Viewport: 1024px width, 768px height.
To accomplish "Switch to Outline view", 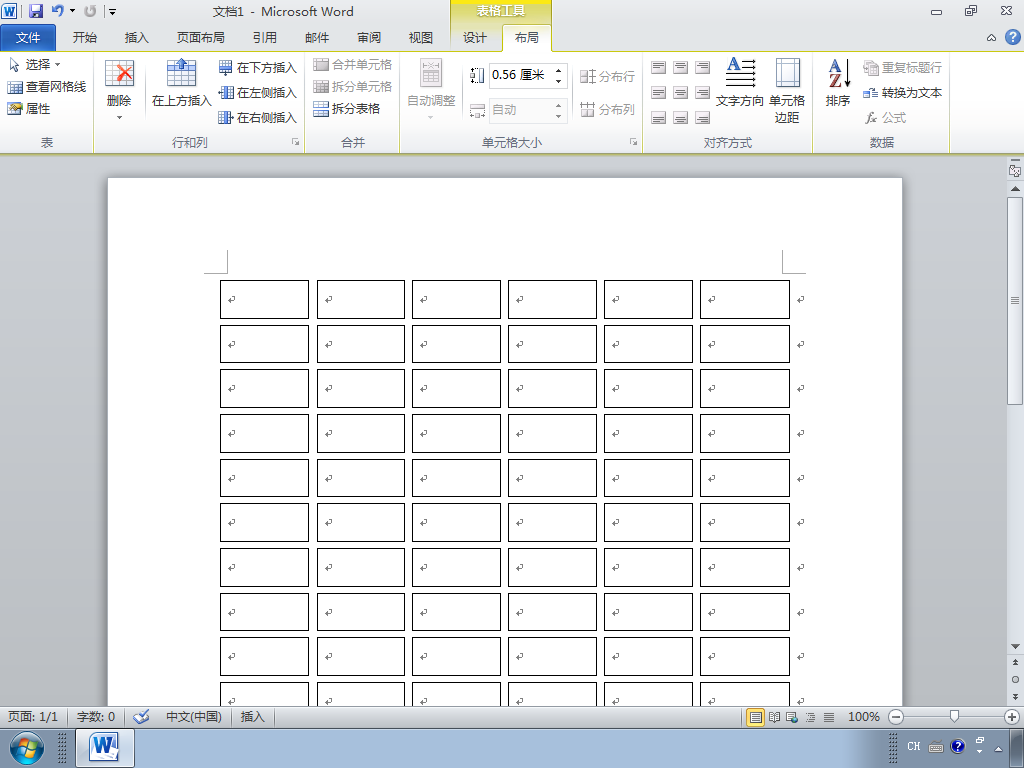I will [x=810, y=717].
